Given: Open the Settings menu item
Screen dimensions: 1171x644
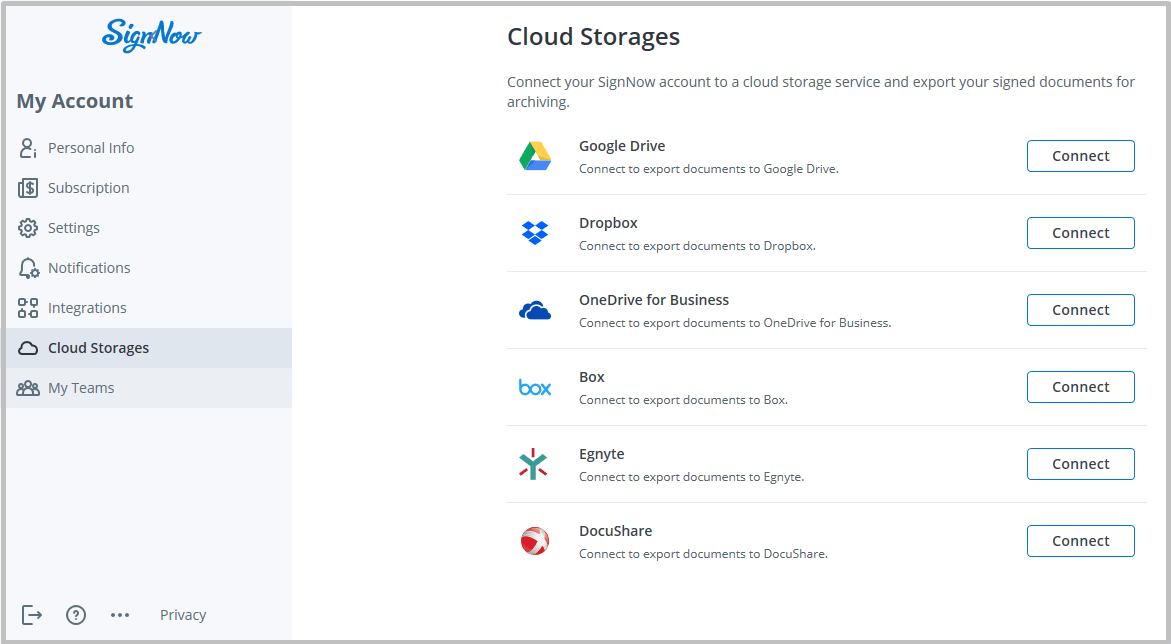Looking at the screenshot, I should click(x=148, y=228).
